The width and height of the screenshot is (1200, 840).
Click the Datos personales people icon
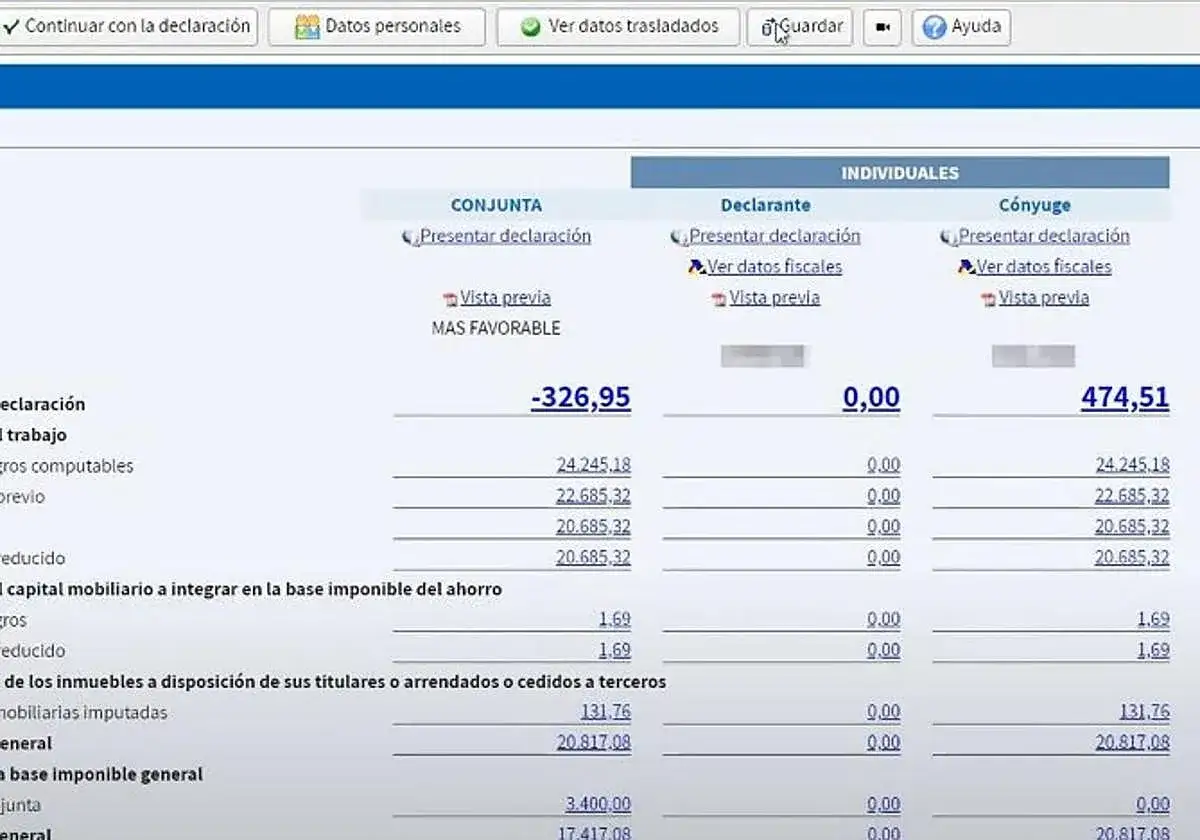tap(307, 27)
